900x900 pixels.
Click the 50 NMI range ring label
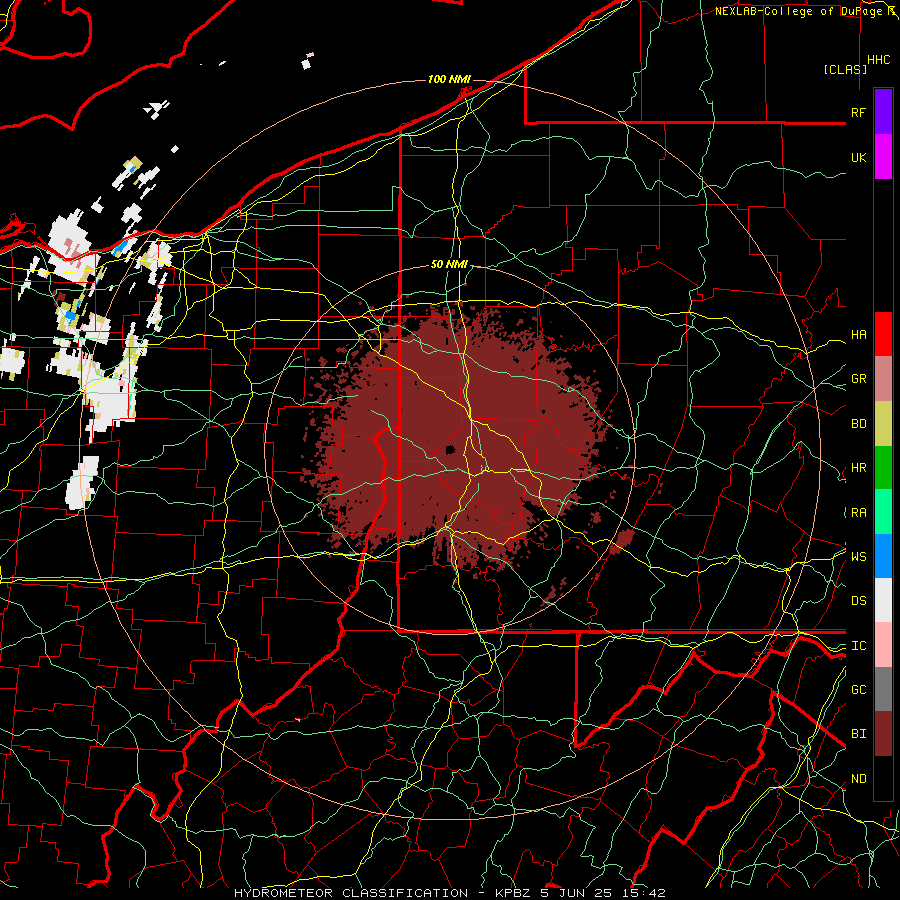(449, 264)
